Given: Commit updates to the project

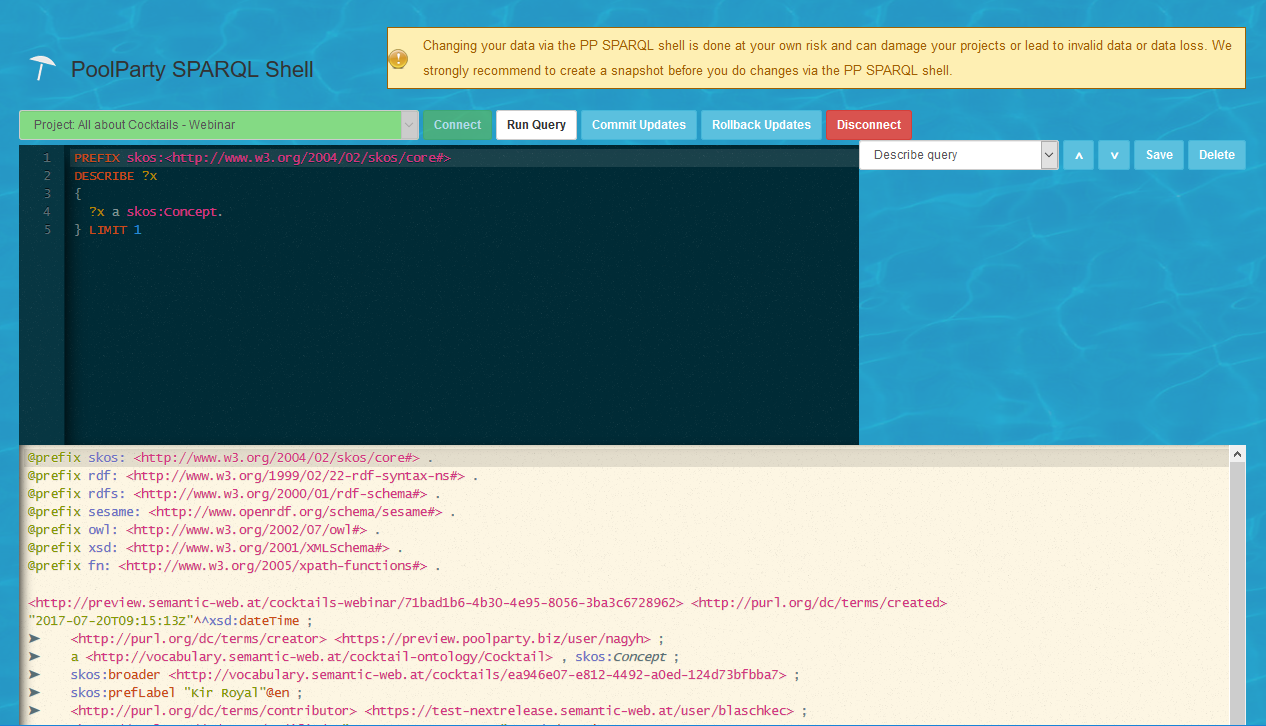Looking at the screenshot, I should (x=639, y=125).
